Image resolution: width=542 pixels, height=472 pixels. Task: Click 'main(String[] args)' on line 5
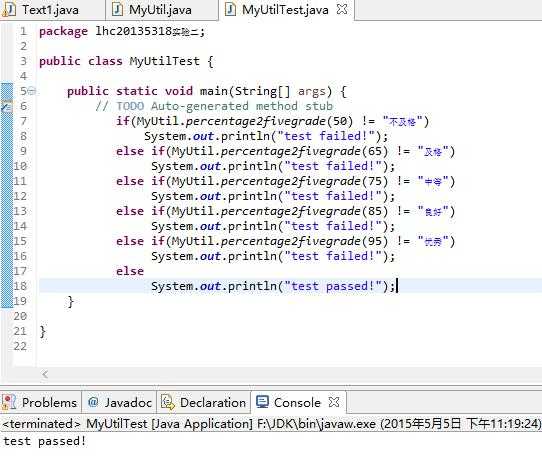pos(266,91)
